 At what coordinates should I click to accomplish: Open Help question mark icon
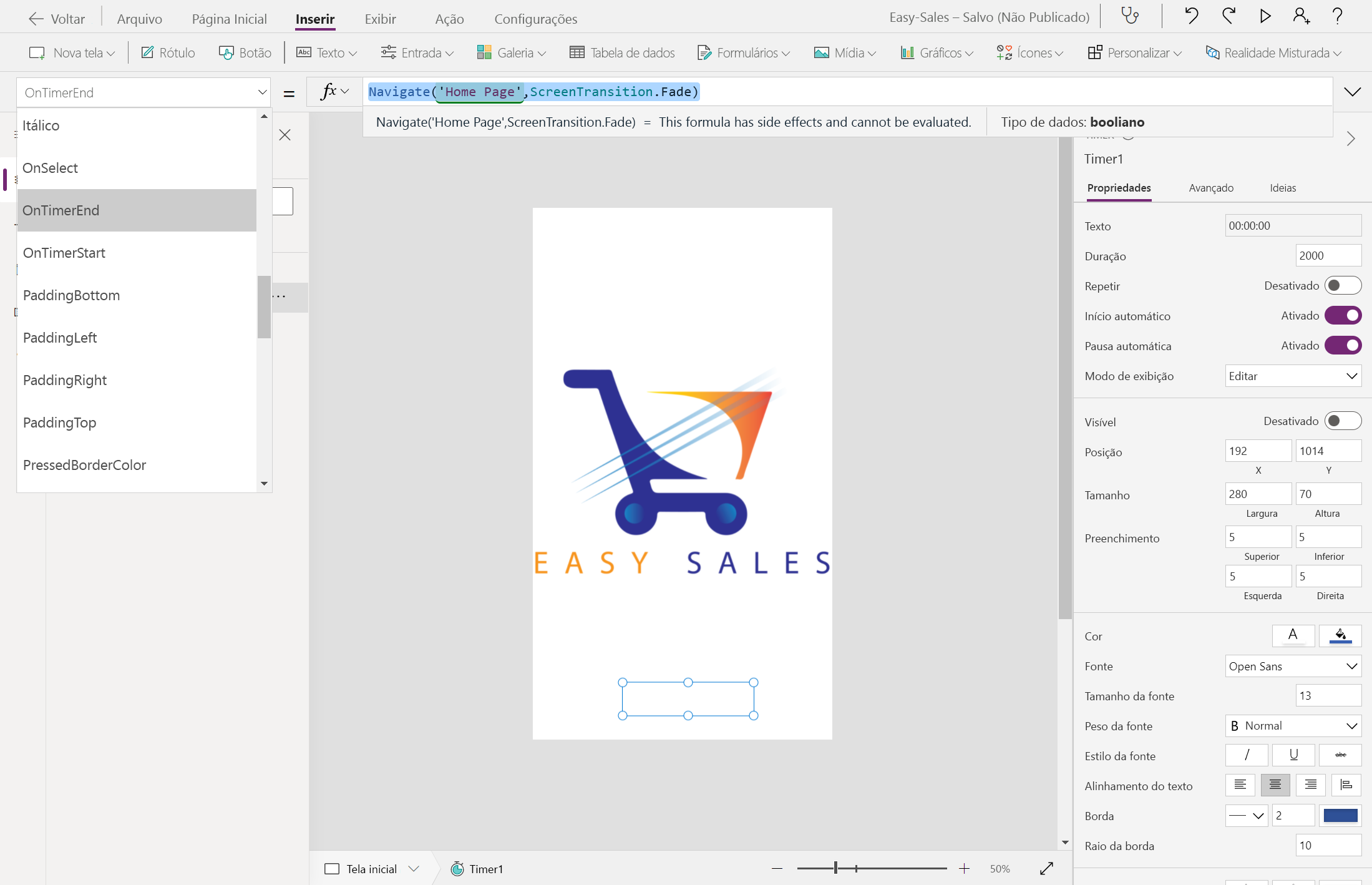[x=1337, y=16]
